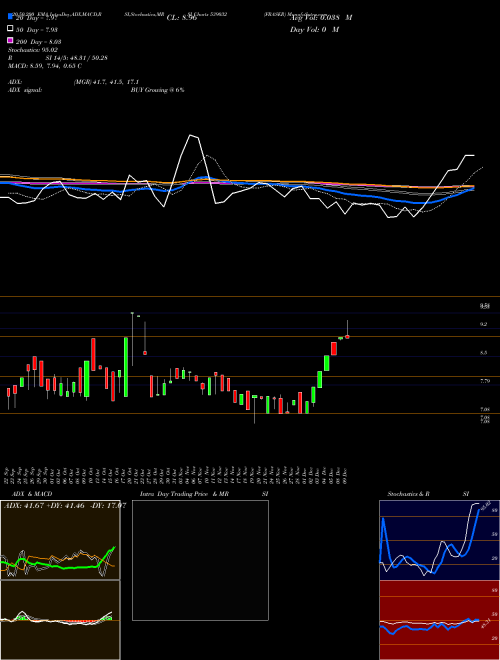The image size is (500, 660).
Task: Click the 7.79 price axis label
Action: (x=484, y=381)
